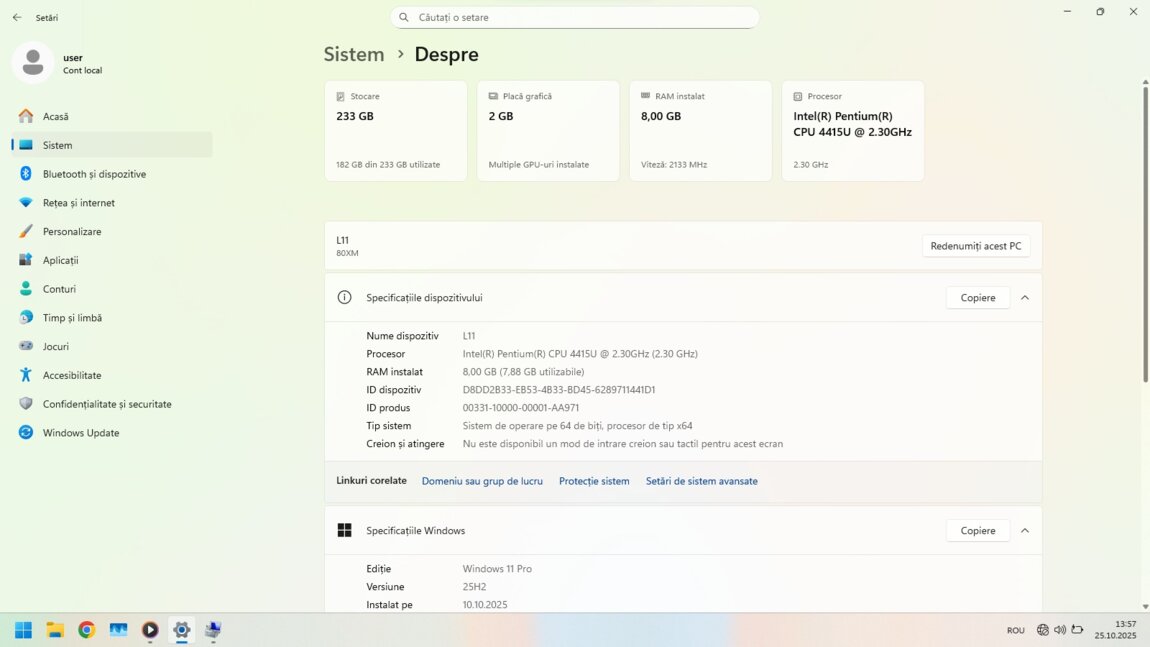Open Accesibilitate settings

(x=72, y=375)
